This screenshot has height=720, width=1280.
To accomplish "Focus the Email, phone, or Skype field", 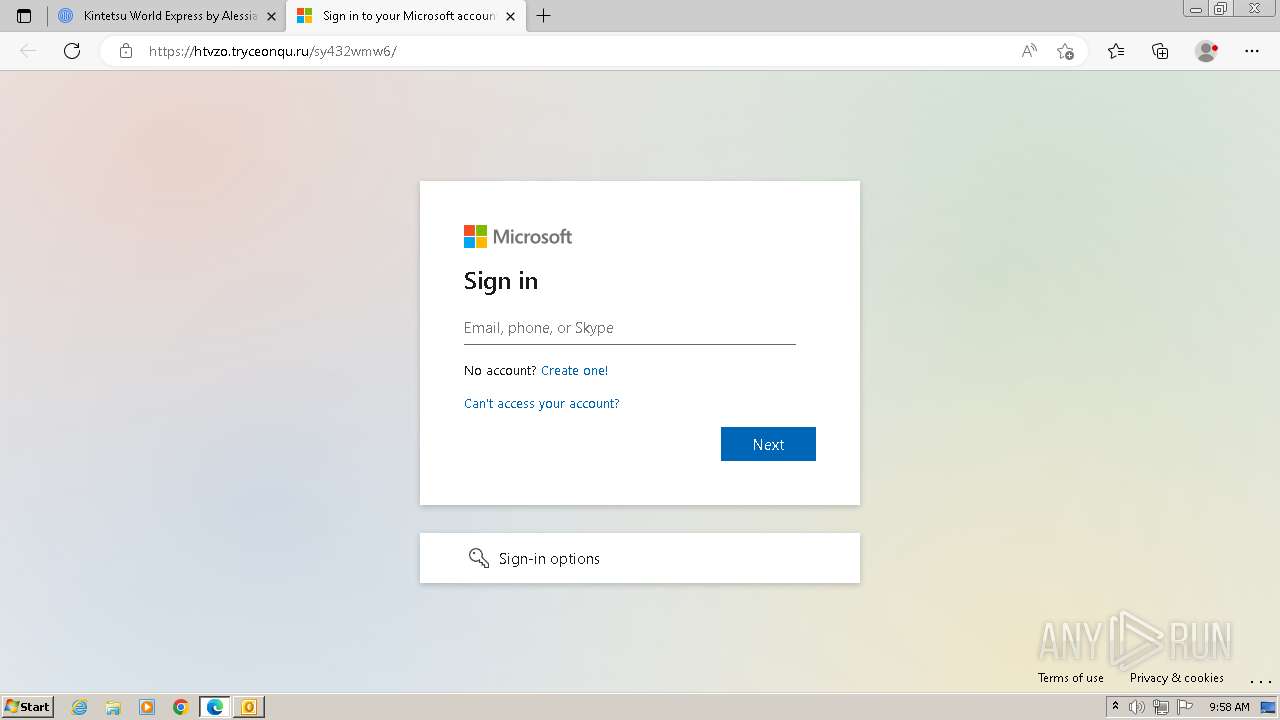I will (x=630, y=328).
